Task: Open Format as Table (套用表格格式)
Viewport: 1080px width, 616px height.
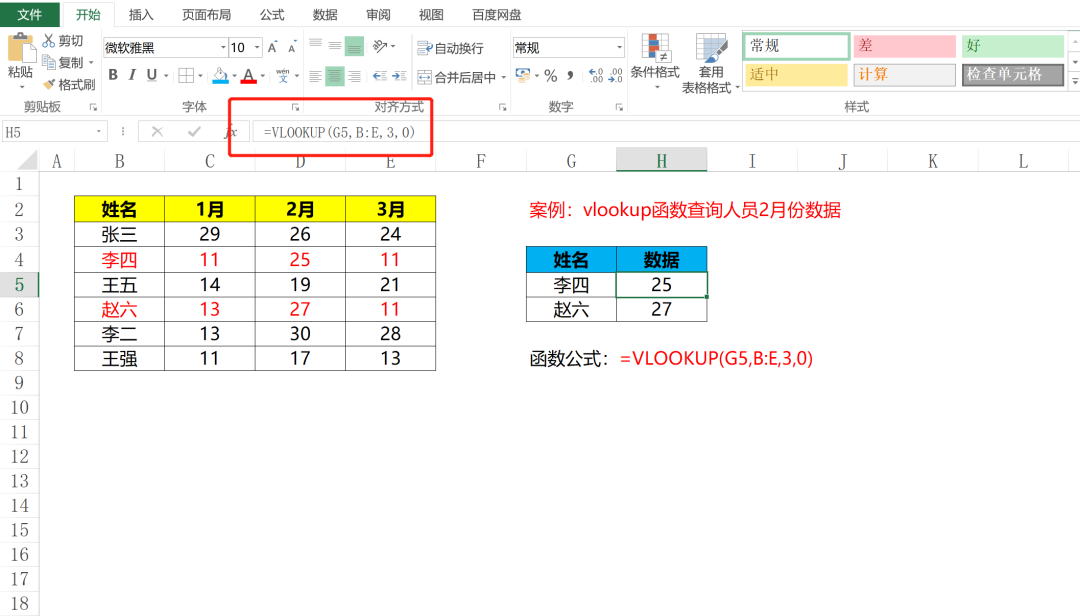Action: coord(710,63)
